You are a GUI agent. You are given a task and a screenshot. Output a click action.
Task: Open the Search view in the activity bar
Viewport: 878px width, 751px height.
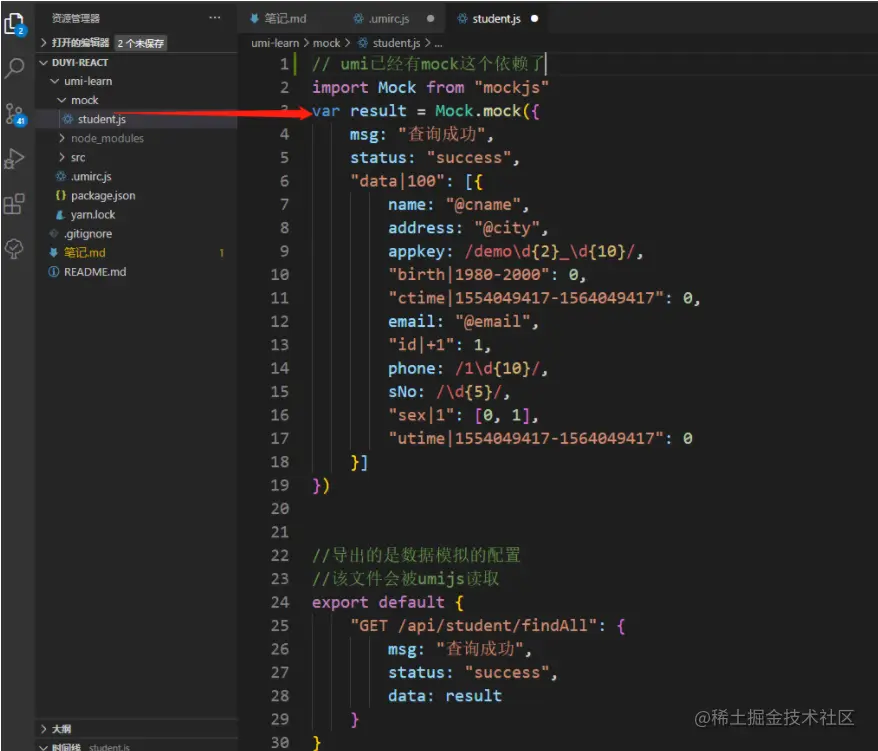coord(14,68)
